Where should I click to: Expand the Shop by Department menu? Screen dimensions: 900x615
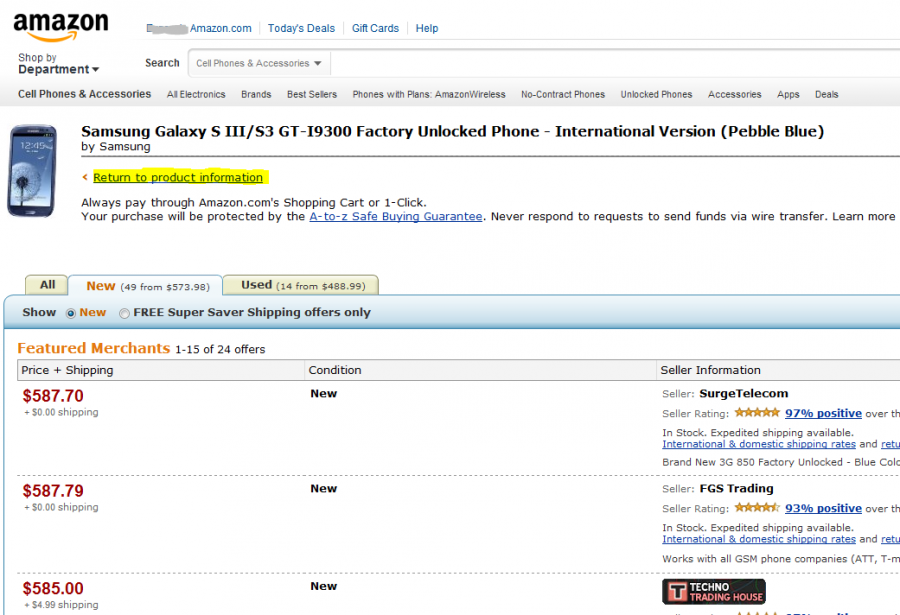click(x=58, y=64)
